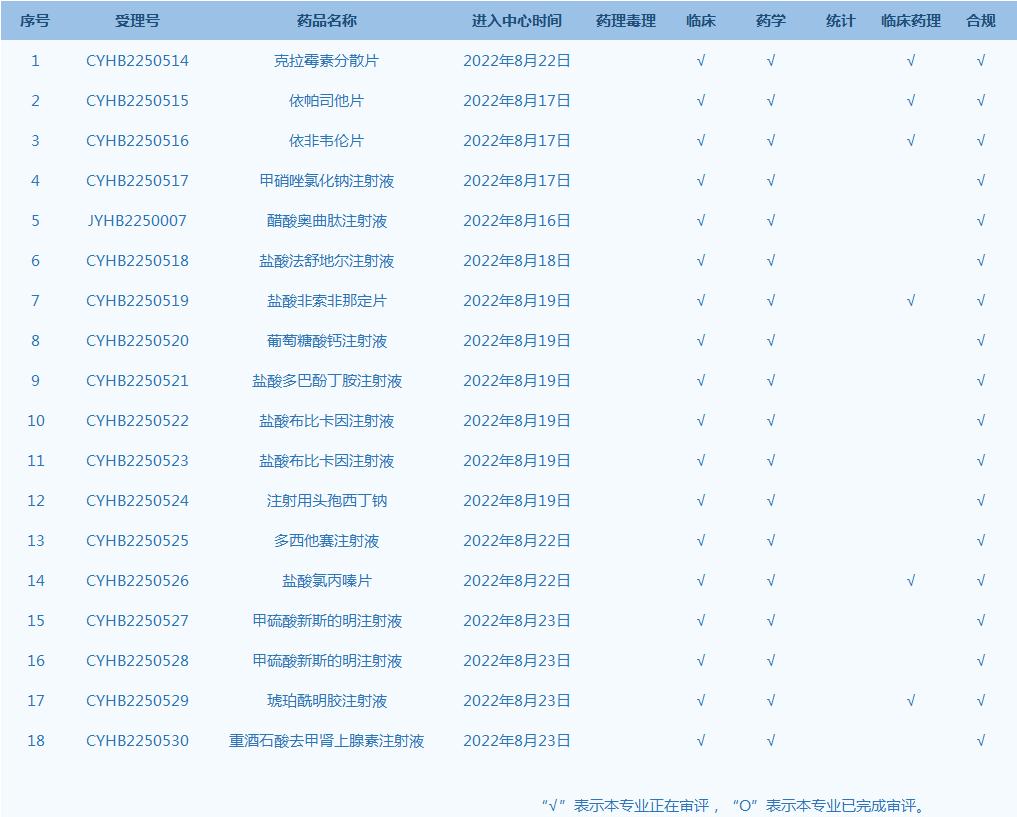Select acceptance number CYHB2250525
Image resolution: width=1017 pixels, height=817 pixels.
pyautogui.click(x=137, y=541)
